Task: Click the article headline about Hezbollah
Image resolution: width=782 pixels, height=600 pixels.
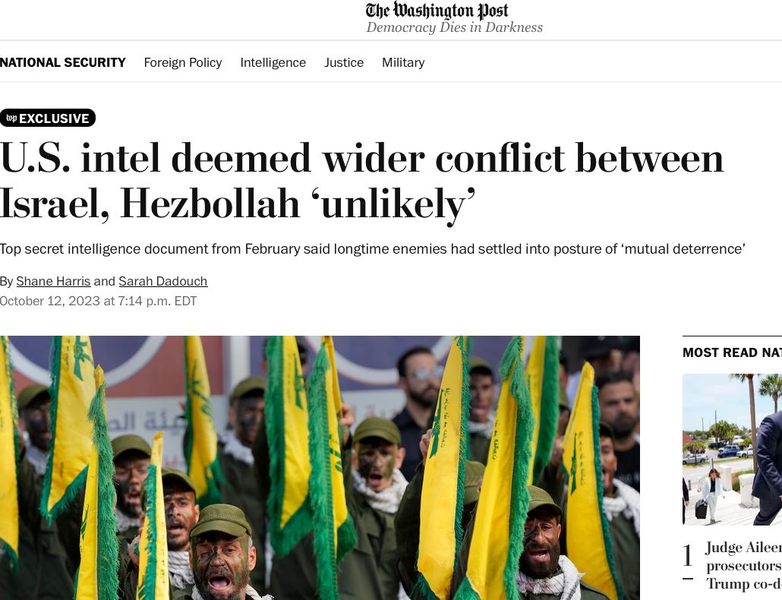Action: point(362,181)
